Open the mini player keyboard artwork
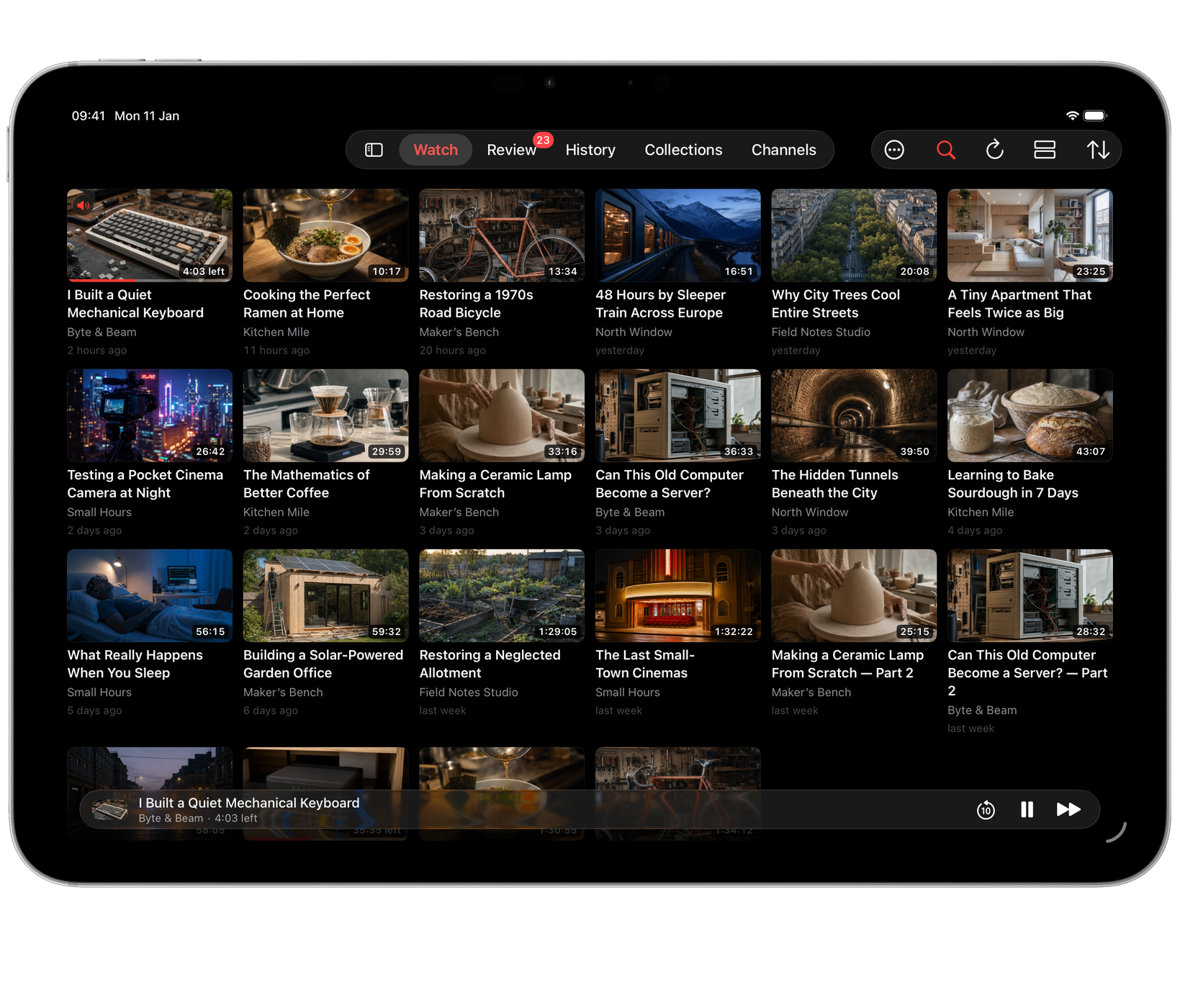Viewport: 1180px width, 1008px height. point(110,810)
